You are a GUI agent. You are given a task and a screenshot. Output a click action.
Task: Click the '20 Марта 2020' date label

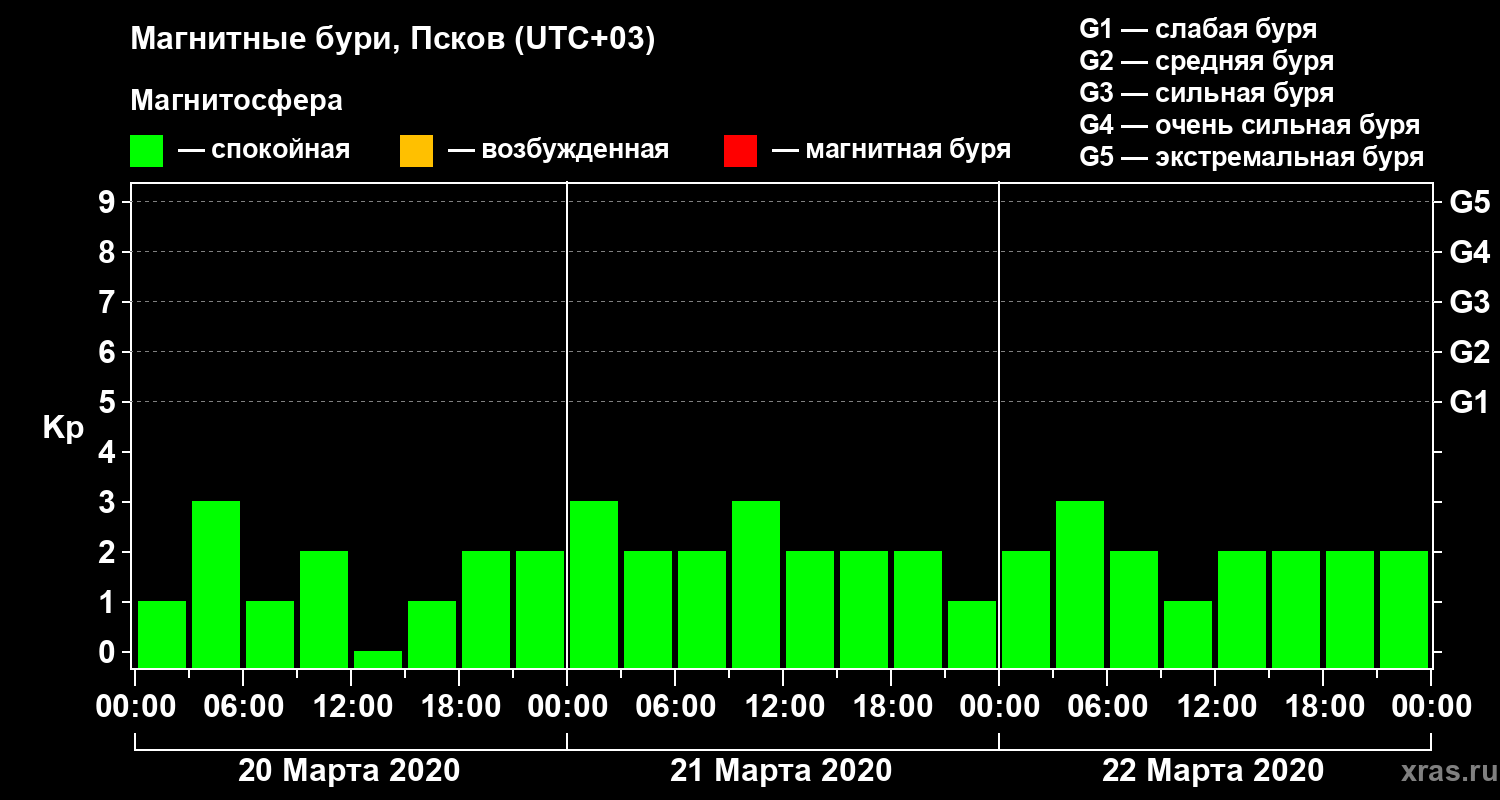coord(349,771)
